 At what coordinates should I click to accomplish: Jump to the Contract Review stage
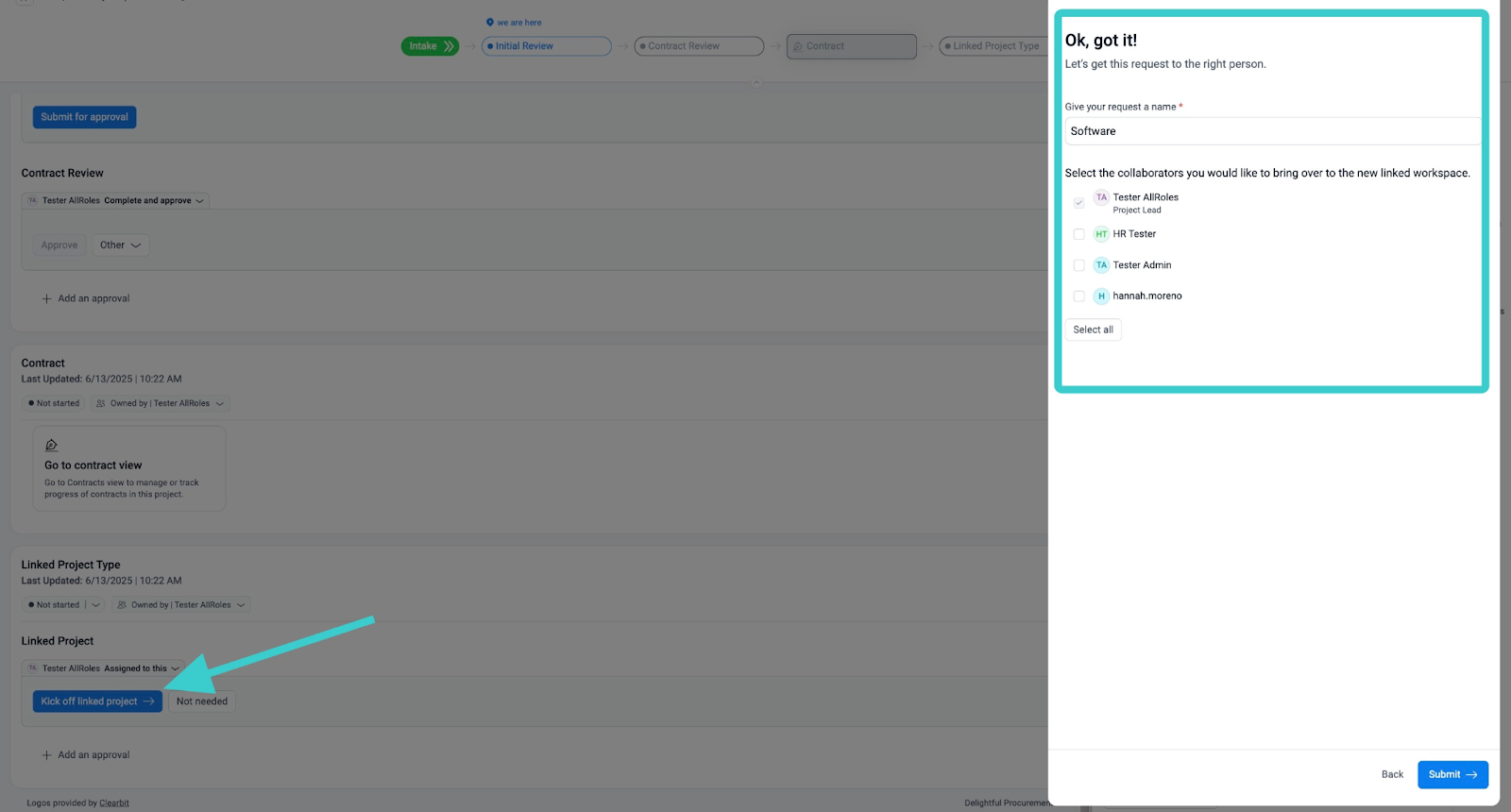click(x=699, y=46)
